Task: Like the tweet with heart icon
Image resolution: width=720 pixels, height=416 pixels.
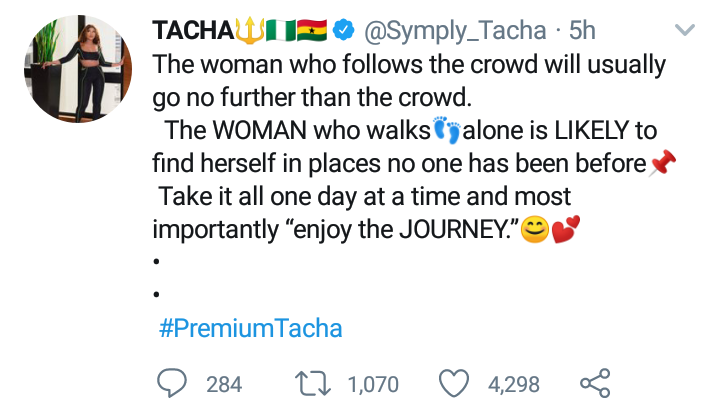Action: point(454,383)
